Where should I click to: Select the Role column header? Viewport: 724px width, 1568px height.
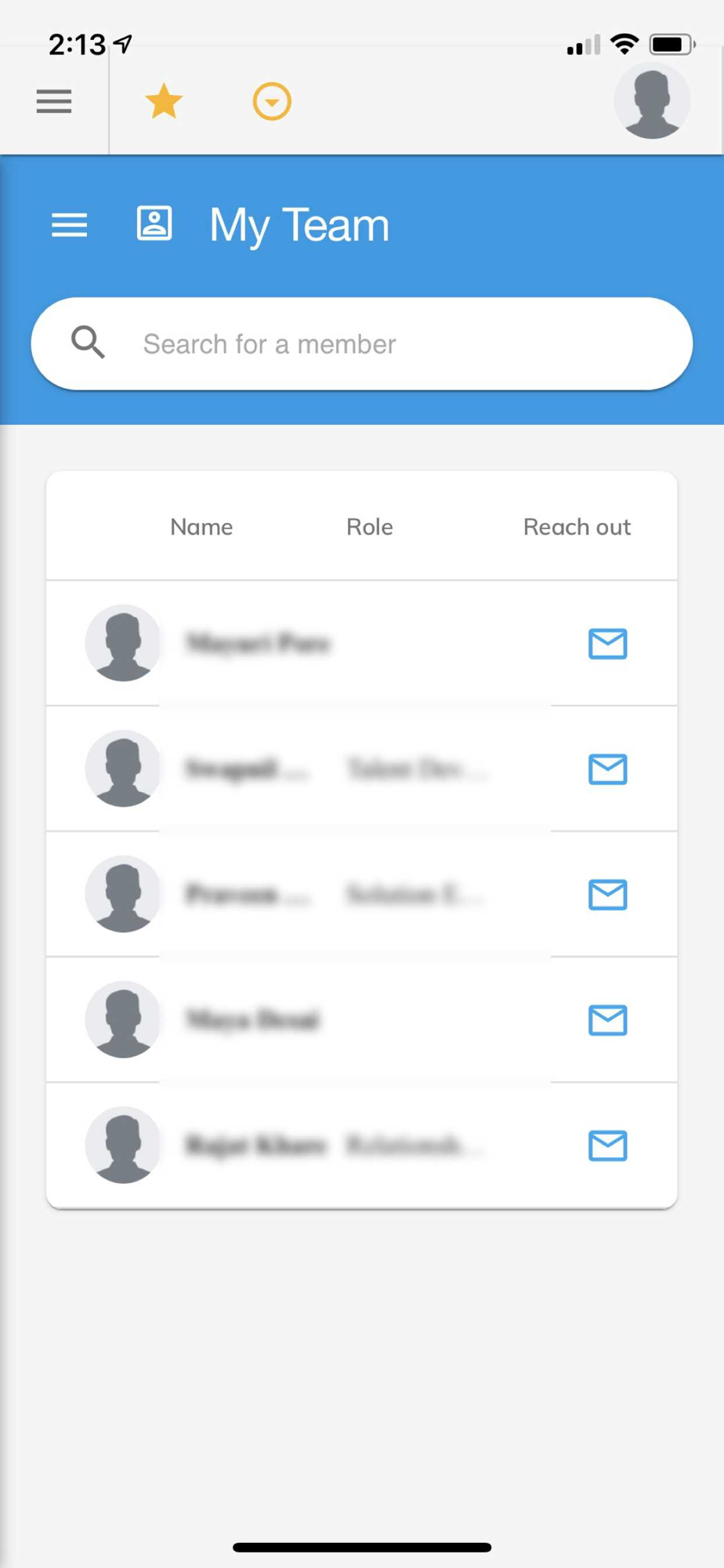[370, 527]
